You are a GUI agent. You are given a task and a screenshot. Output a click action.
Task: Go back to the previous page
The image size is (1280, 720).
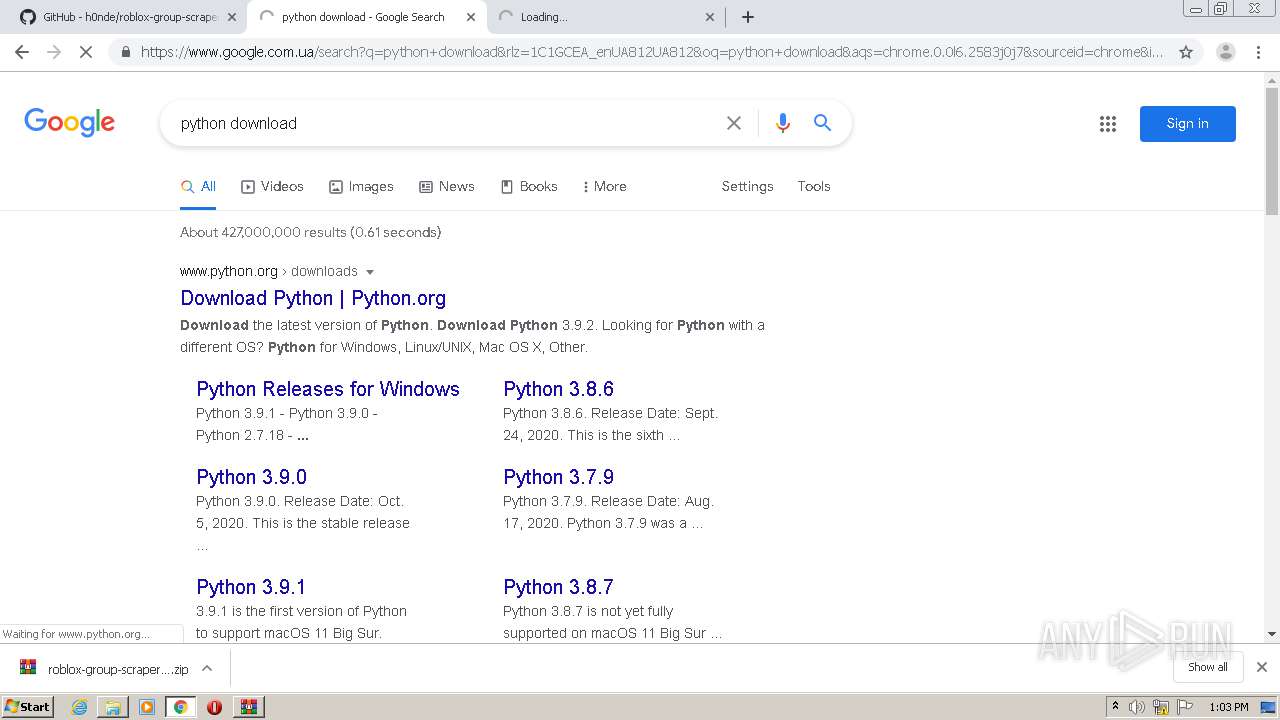[22, 52]
